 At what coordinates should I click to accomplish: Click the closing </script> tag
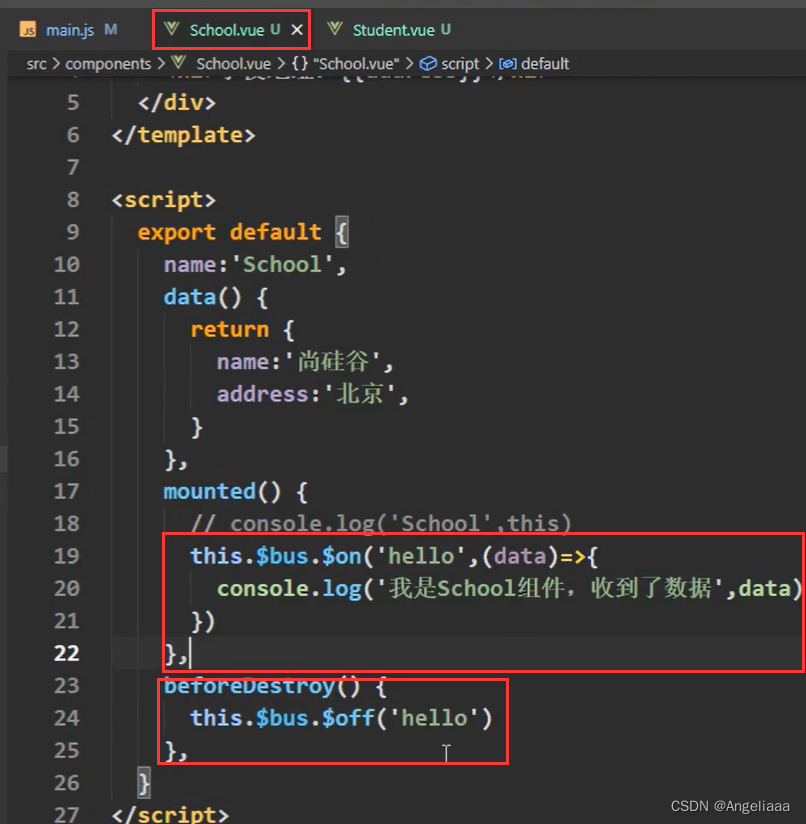(170, 815)
